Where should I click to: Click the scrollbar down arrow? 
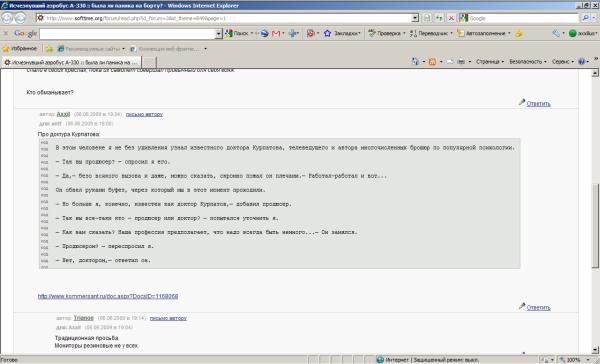tap(595, 350)
